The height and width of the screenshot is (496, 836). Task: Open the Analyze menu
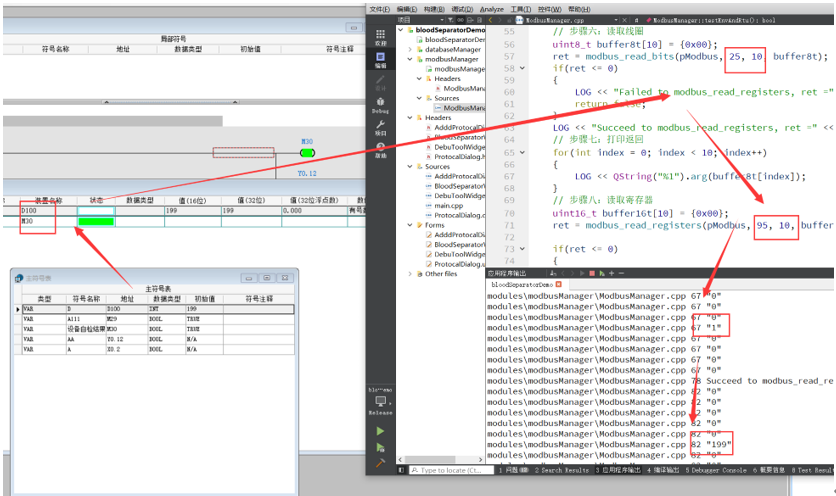tap(493, 8)
